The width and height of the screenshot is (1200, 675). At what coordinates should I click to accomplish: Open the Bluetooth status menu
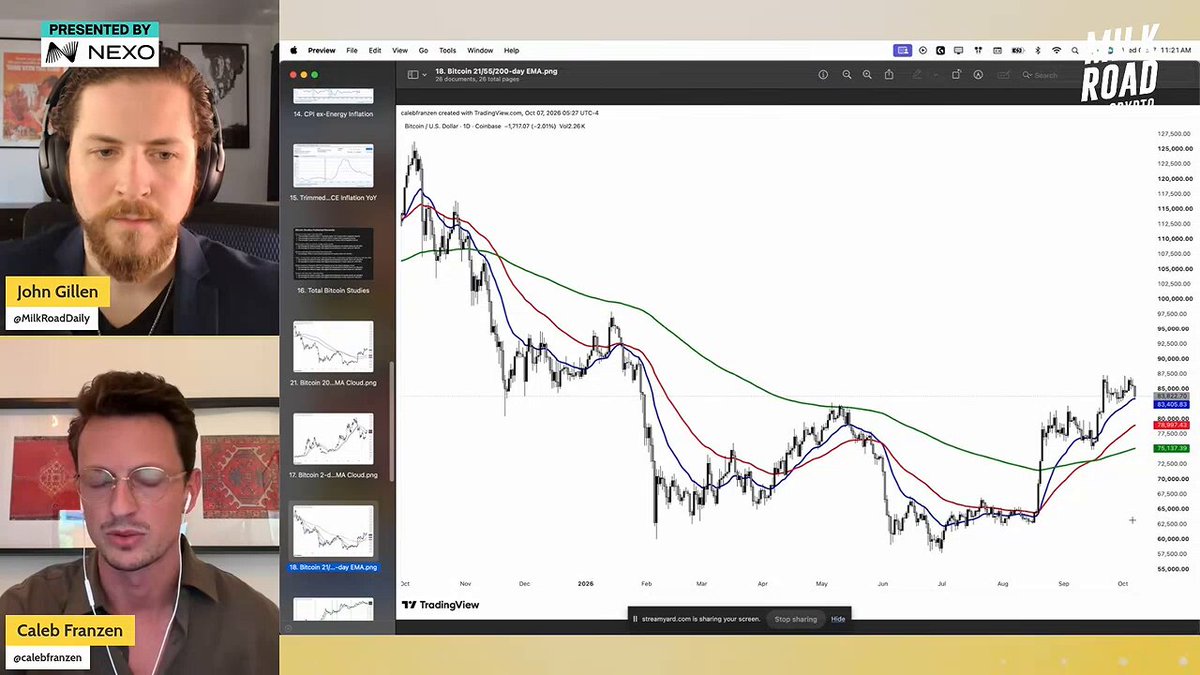click(x=1037, y=50)
